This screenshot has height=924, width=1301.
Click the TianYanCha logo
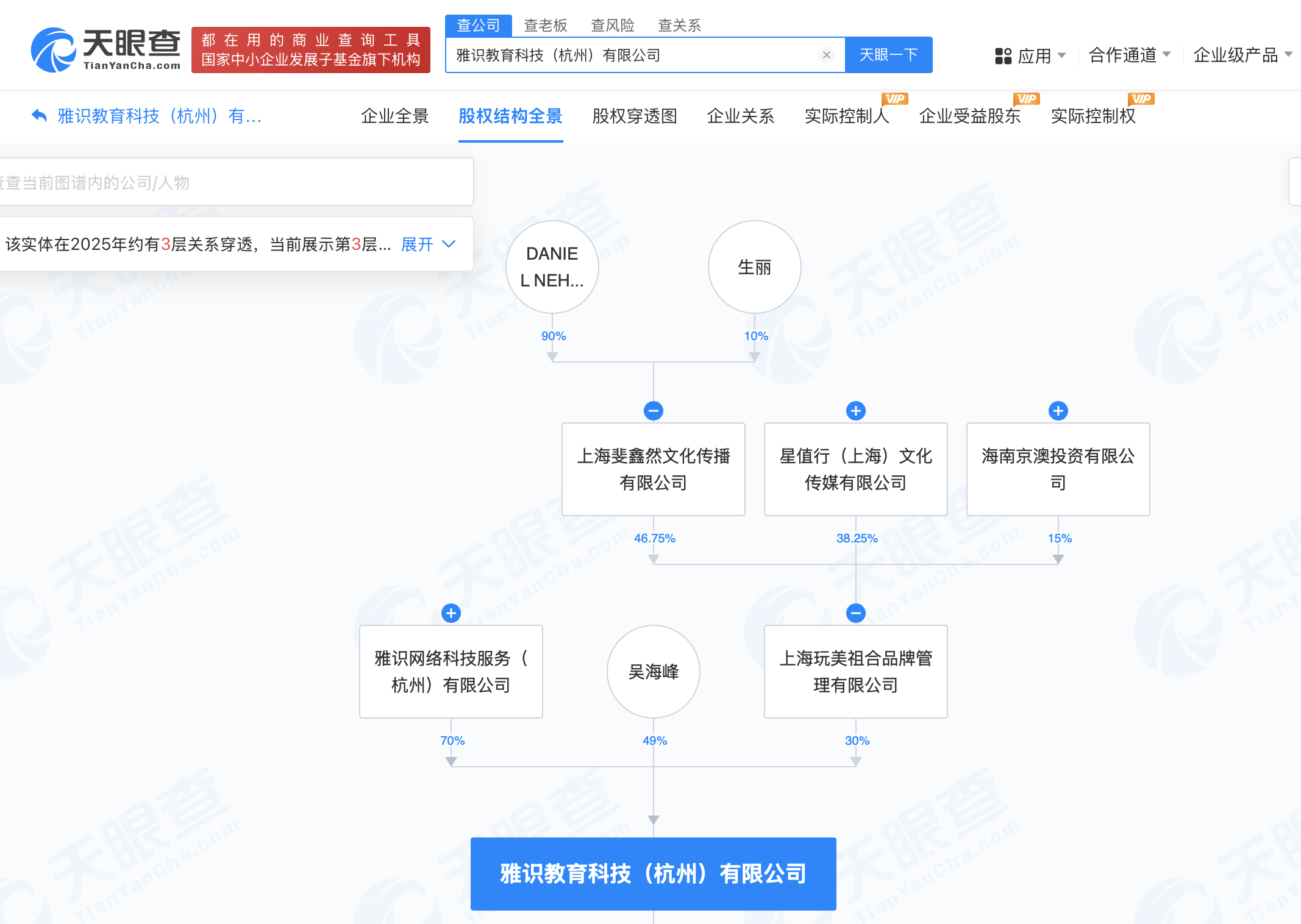point(106,49)
